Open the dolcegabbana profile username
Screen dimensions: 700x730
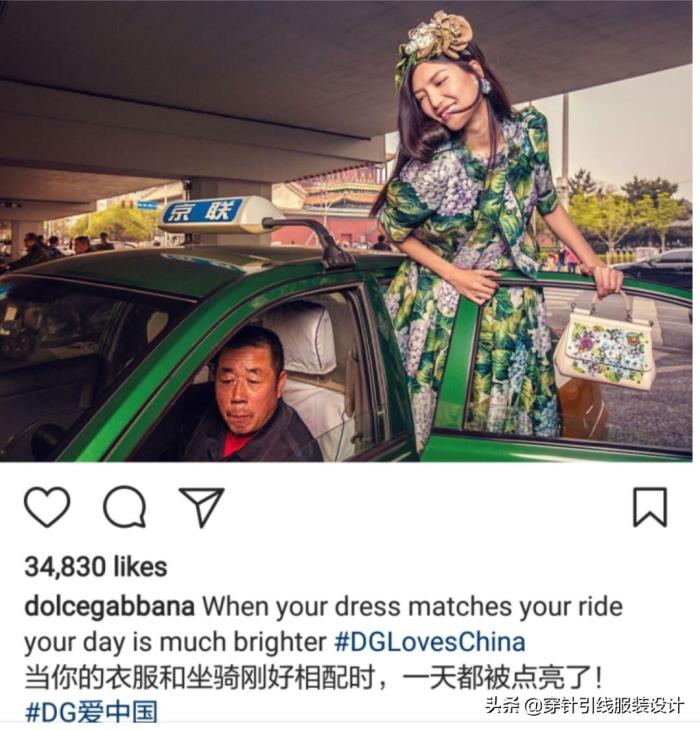tap(109, 608)
